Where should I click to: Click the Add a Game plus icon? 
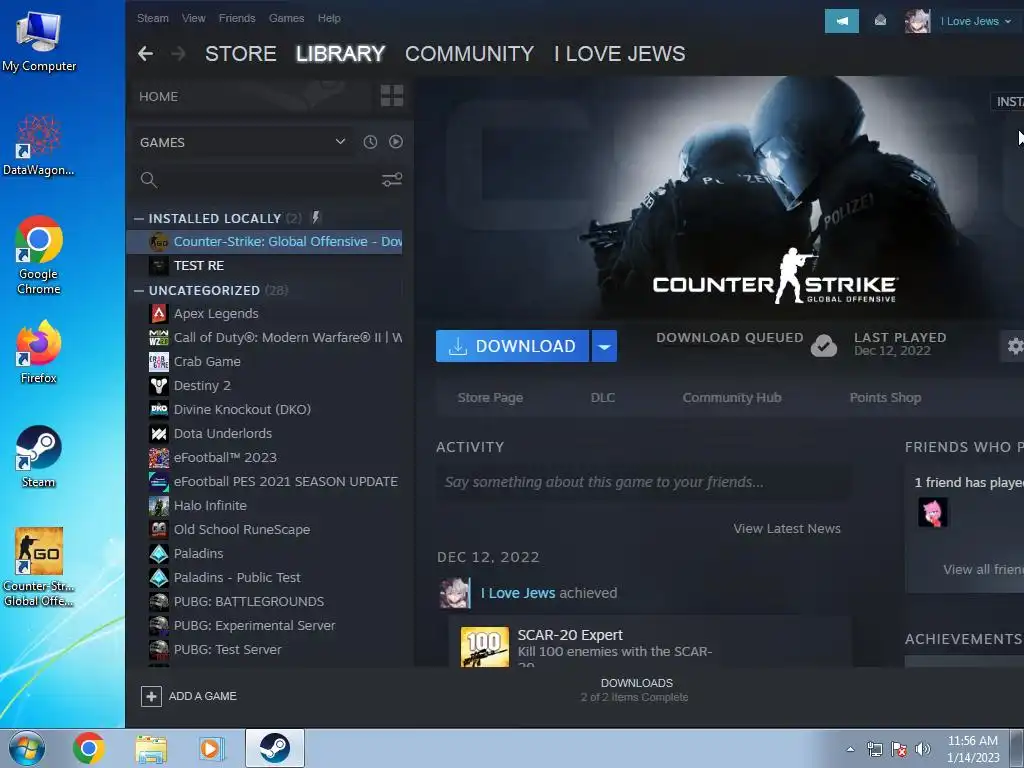(151, 696)
